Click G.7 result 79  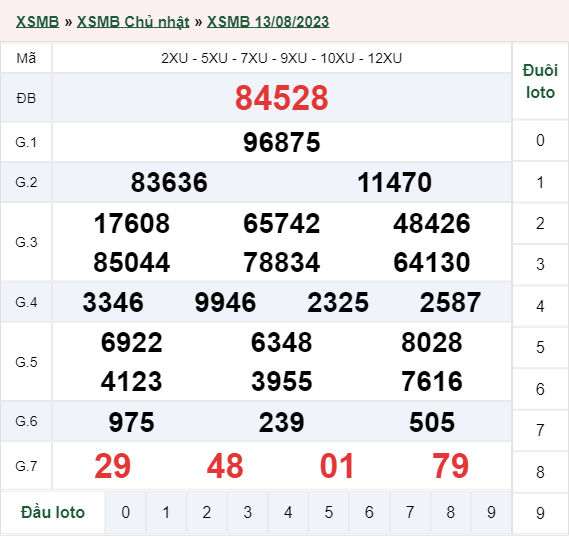[450, 466]
